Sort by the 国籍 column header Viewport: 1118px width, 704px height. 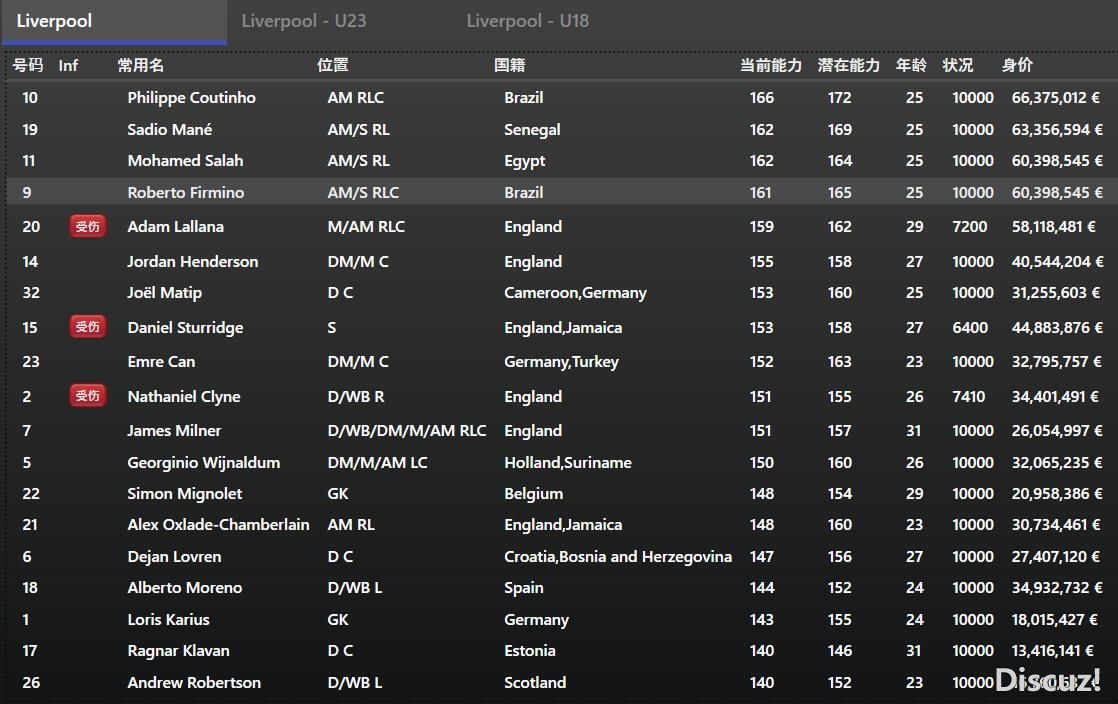pos(510,66)
